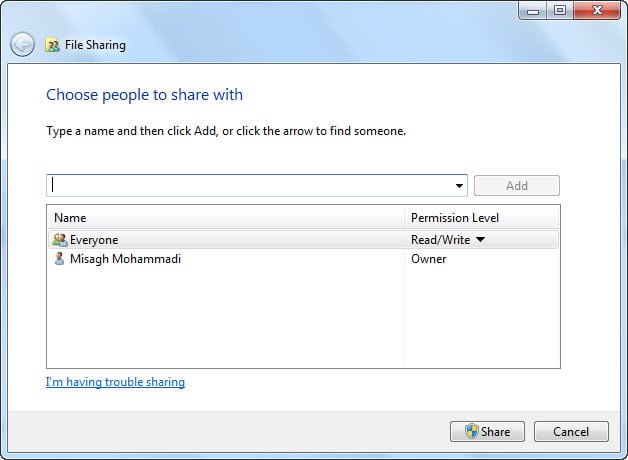Click the File Sharing icon in header
This screenshot has height=460, width=628.
[x=52, y=45]
